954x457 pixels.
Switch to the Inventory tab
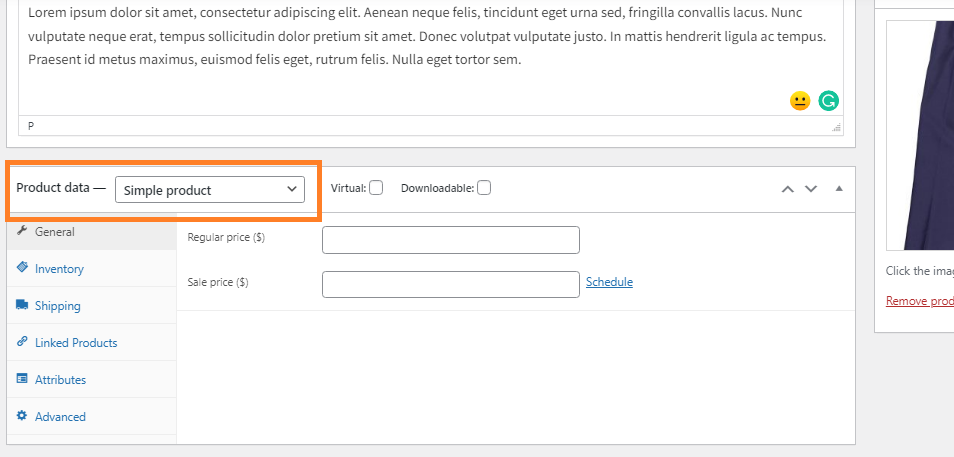coord(92,269)
